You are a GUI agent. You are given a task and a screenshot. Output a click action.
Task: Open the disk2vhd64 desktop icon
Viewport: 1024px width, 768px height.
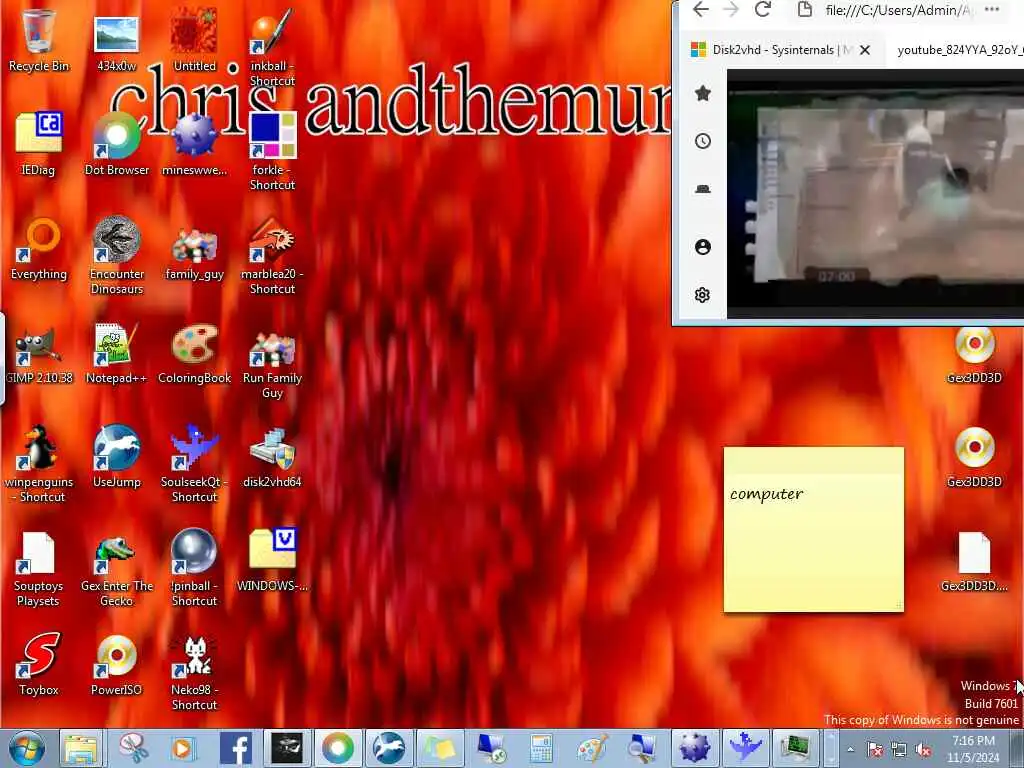coord(272,457)
